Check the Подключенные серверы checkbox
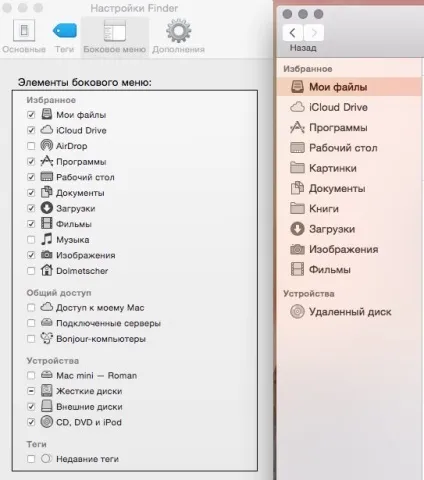The height and width of the screenshot is (480, 424). click(x=31, y=323)
